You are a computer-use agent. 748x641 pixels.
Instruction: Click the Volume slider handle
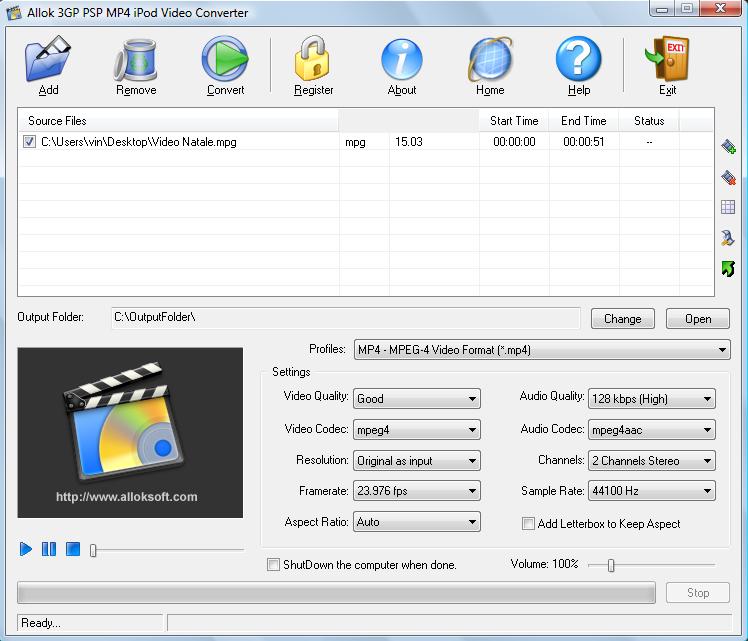pos(611,565)
